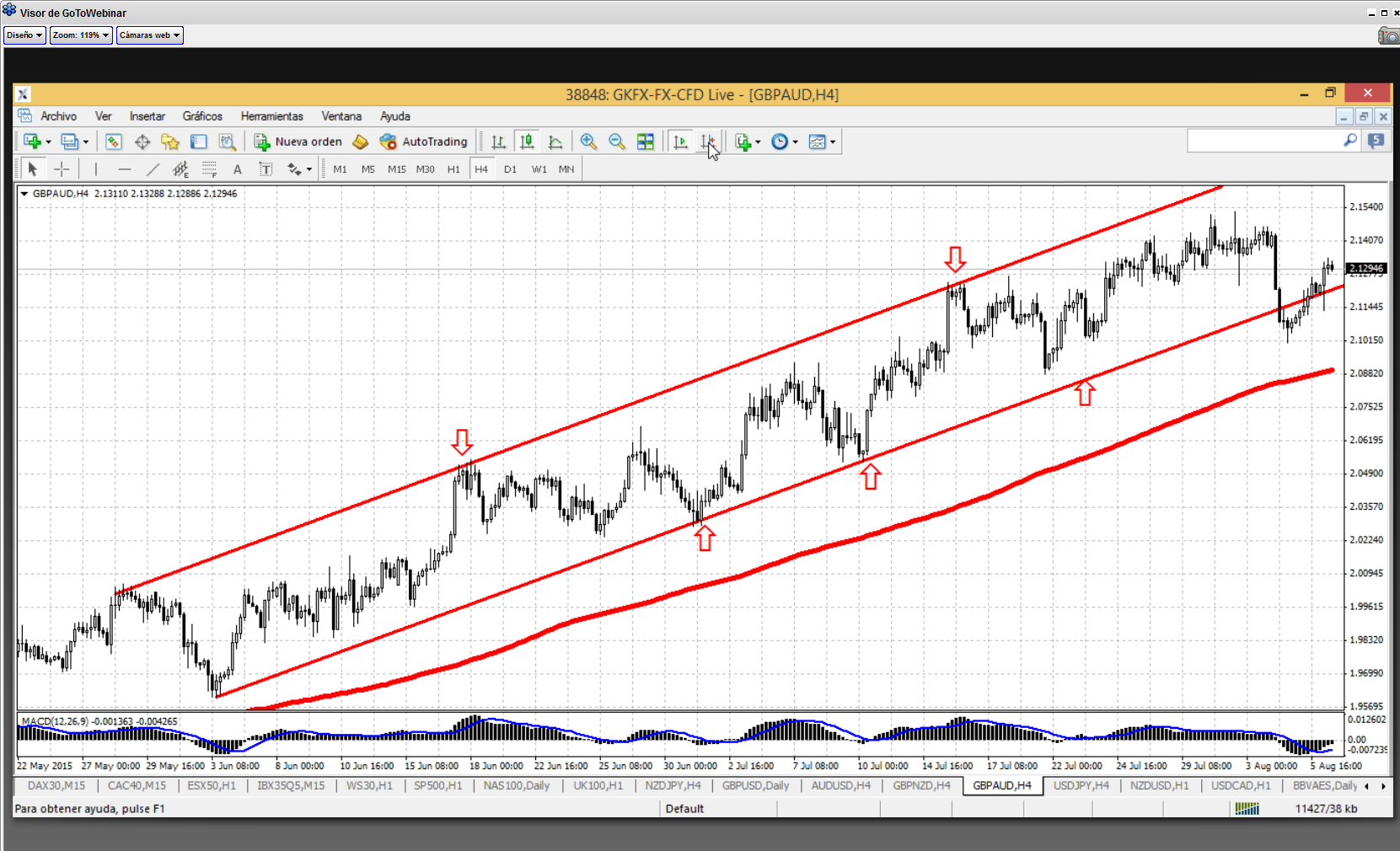This screenshot has height=851, width=1400.
Task: Switch timeframe to D1
Action: pos(510,169)
